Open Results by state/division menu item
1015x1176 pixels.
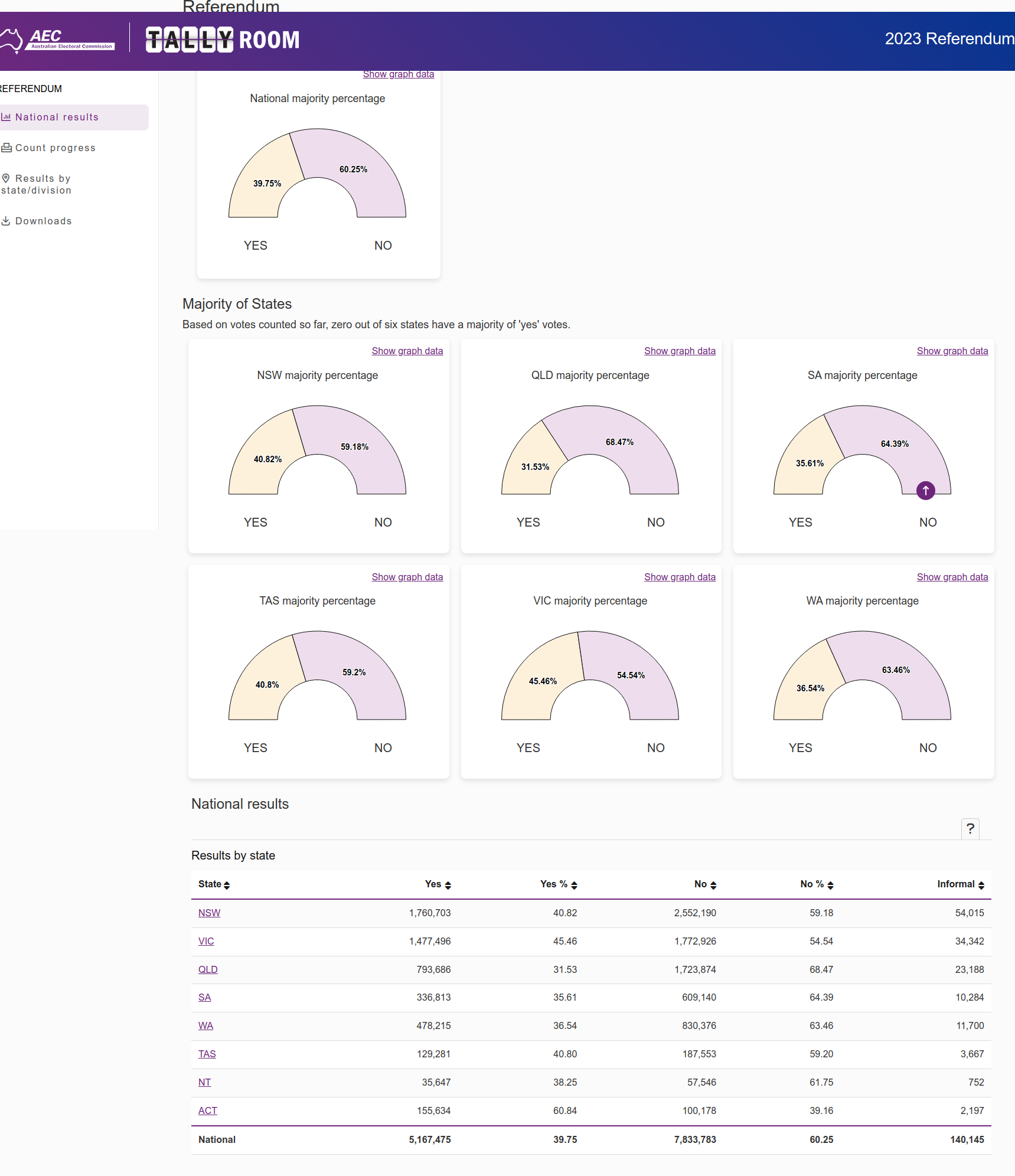pyautogui.click(x=43, y=184)
